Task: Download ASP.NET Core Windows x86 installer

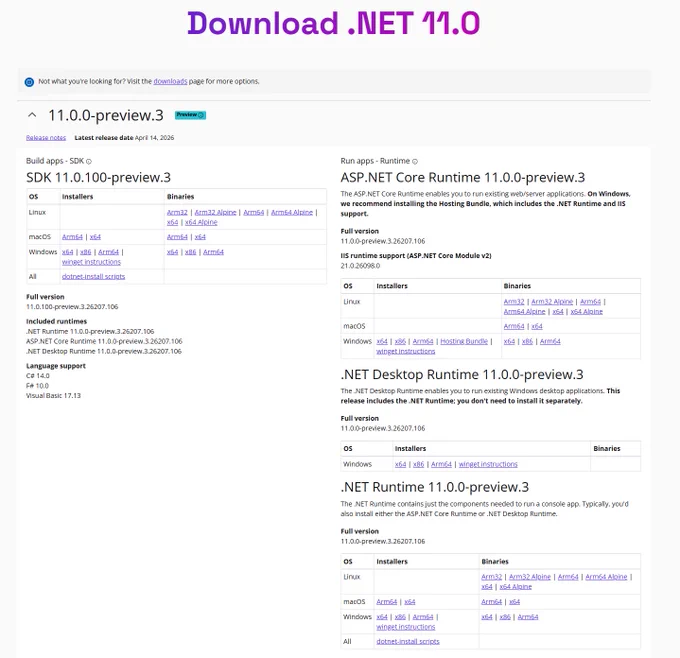Action: click(400, 341)
